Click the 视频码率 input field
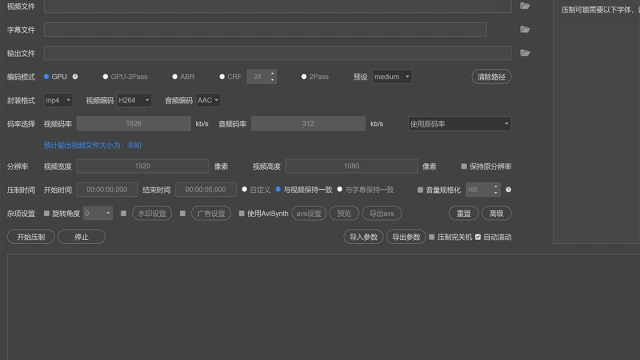Screen dimensions: 640x360 pyautogui.click(x=134, y=124)
